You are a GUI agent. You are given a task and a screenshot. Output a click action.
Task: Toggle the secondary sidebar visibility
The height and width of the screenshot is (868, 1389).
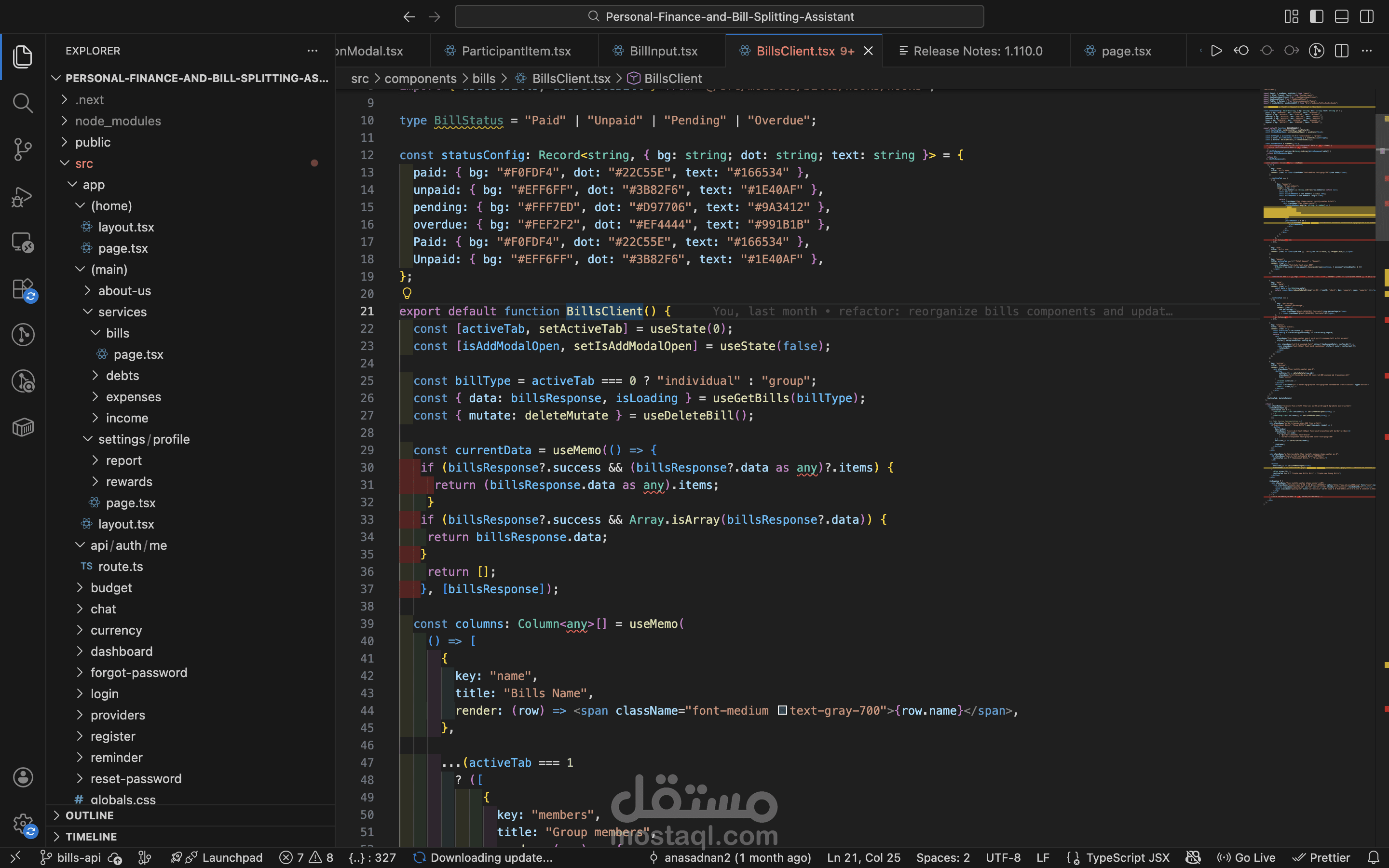point(1367,17)
